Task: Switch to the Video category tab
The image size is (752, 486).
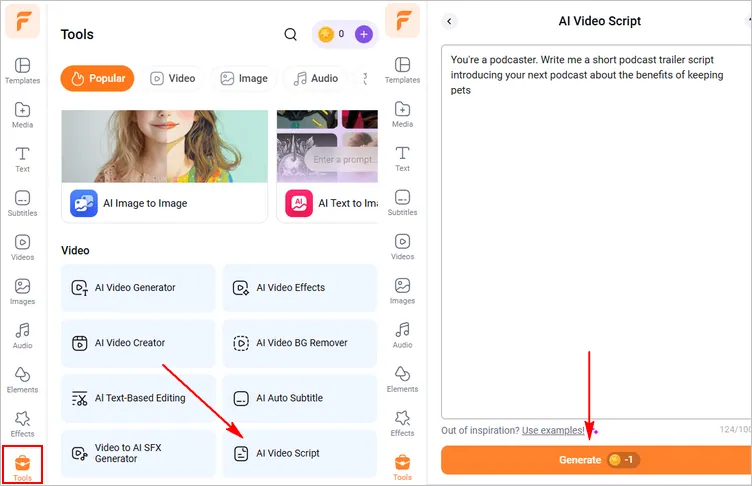Action: coord(172,78)
